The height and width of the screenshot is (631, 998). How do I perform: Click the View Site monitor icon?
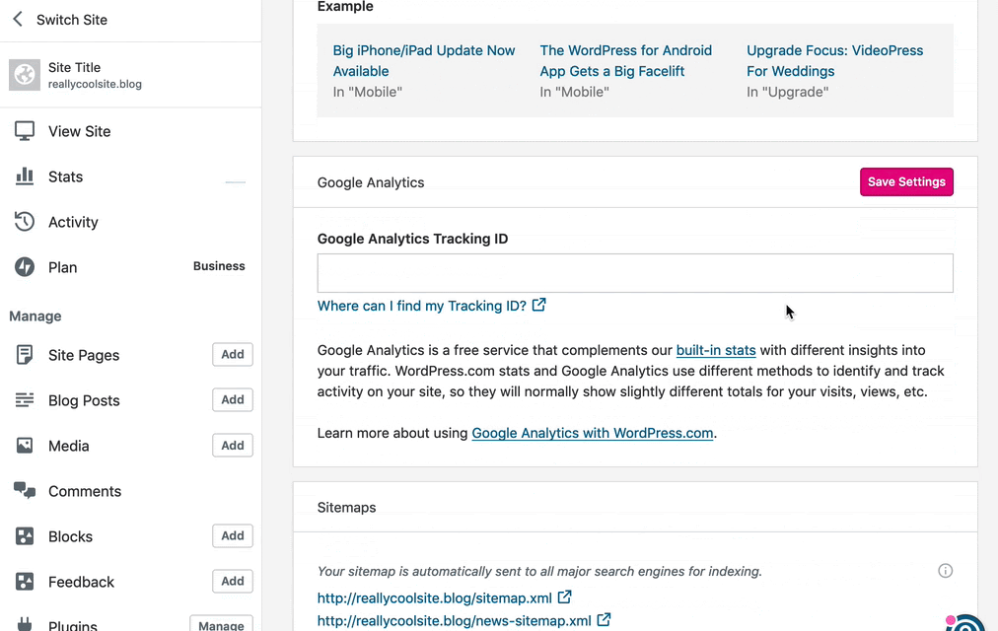pos(24,131)
